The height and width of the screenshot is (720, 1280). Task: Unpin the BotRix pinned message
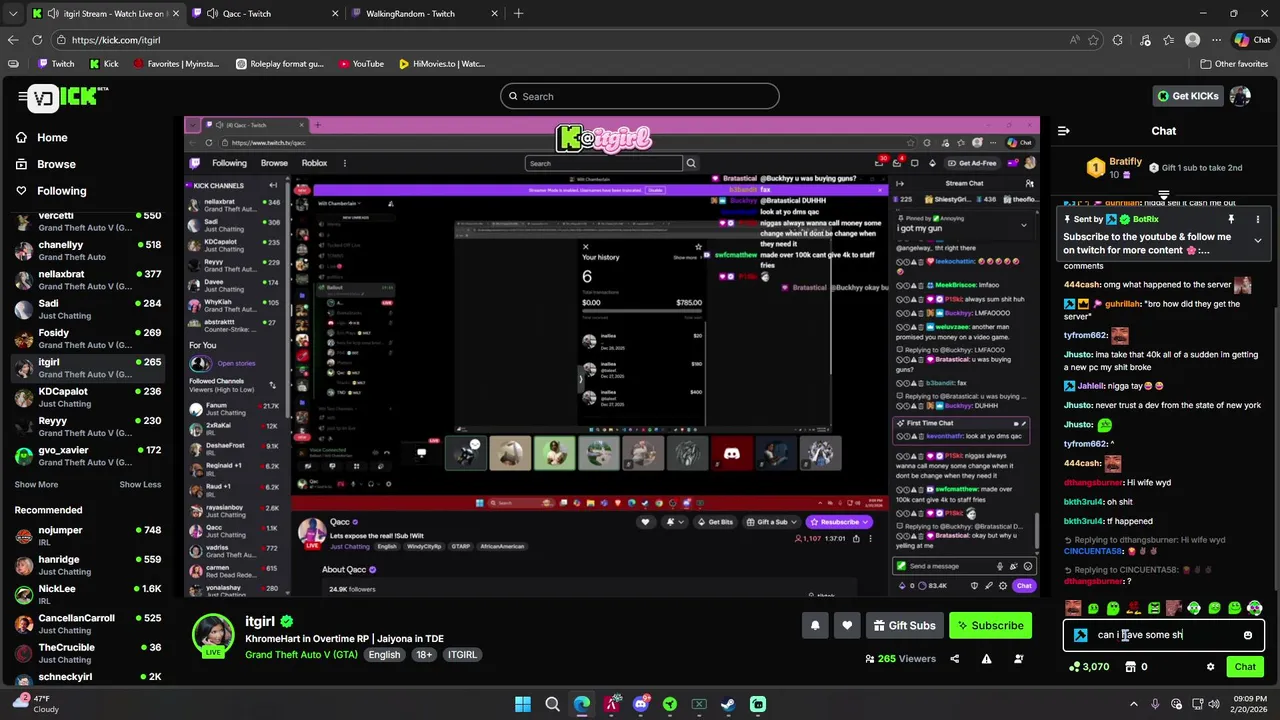point(1231,219)
